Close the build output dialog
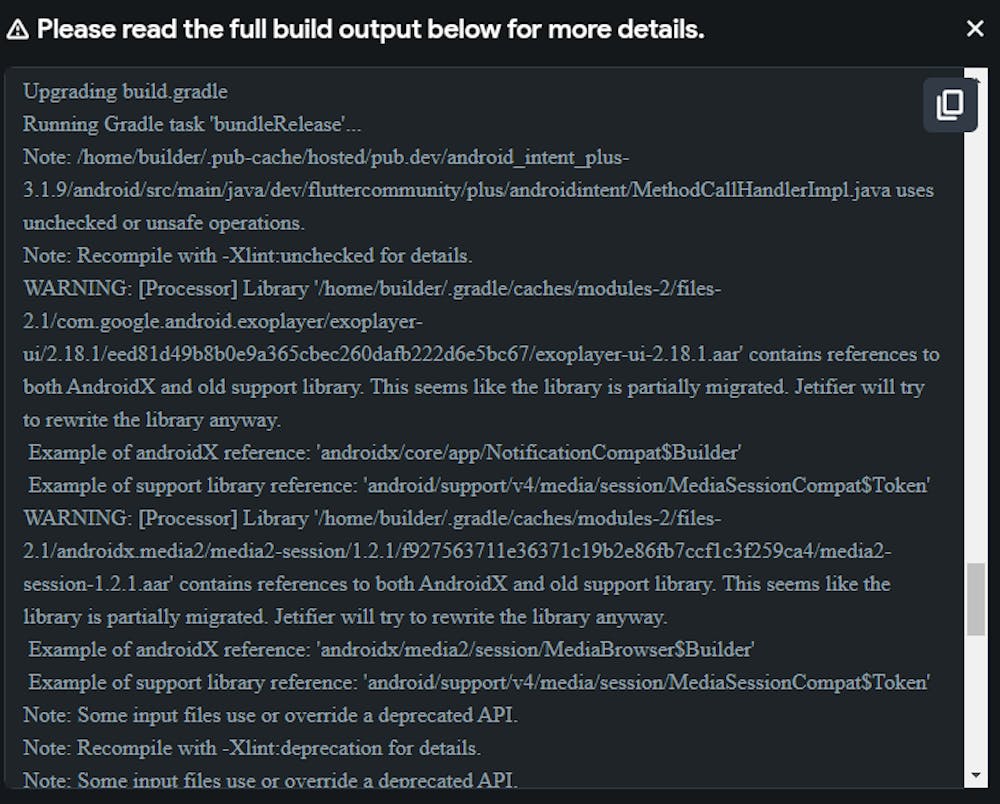This screenshot has height=804, width=1000. pyautogui.click(x=975, y=29)
